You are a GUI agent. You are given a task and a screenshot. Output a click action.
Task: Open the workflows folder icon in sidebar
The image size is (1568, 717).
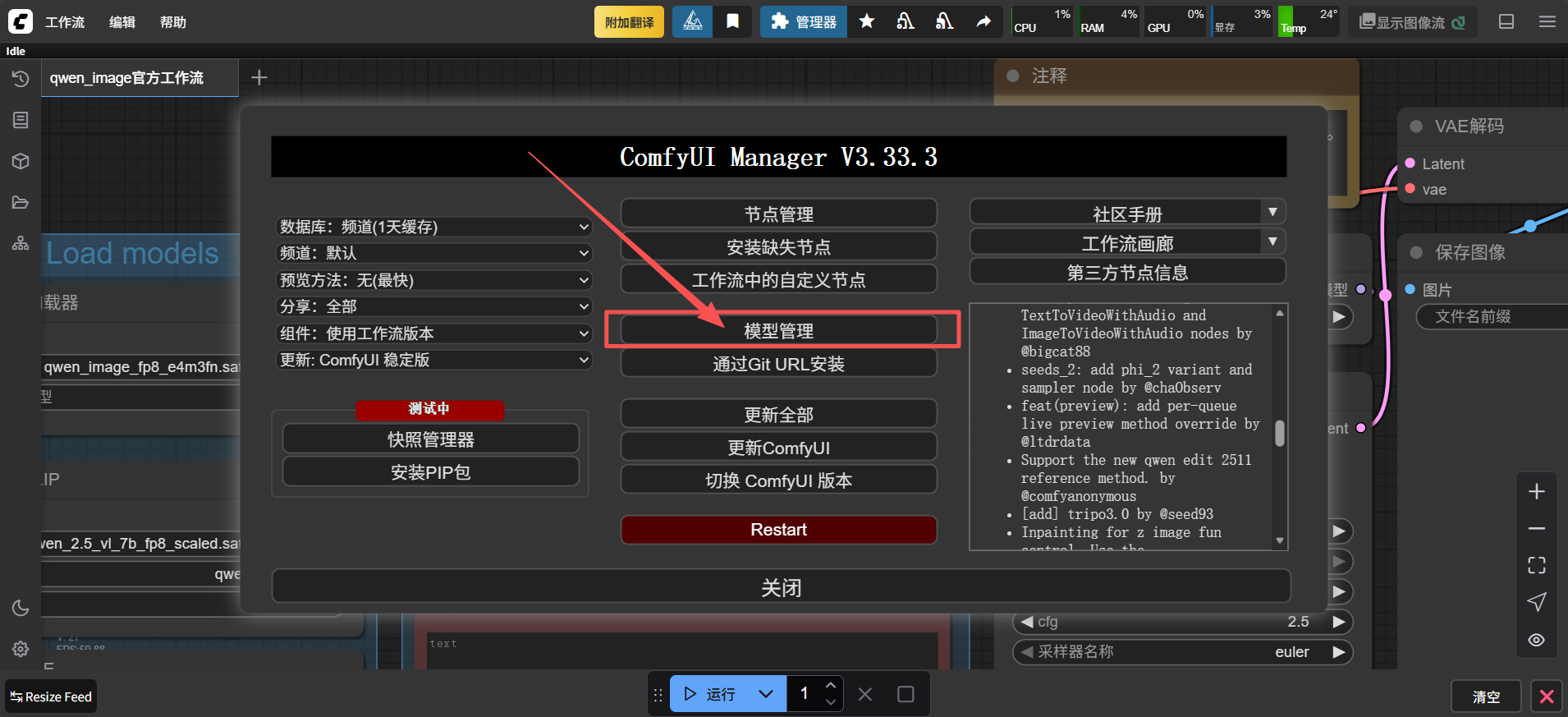pos(21,202)
